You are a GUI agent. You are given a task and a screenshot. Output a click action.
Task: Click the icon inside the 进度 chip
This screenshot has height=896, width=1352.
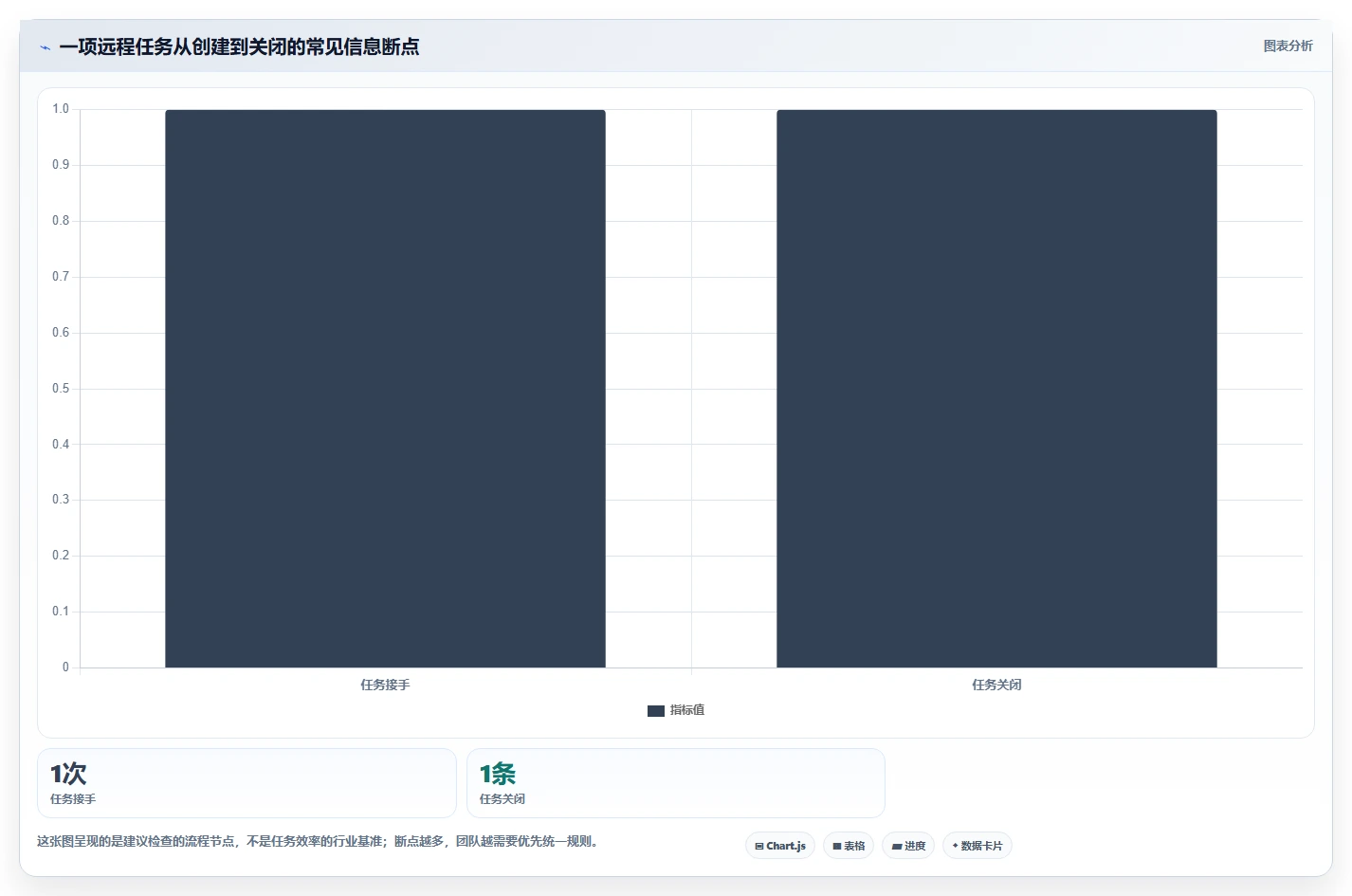click(x=897, y=846)
